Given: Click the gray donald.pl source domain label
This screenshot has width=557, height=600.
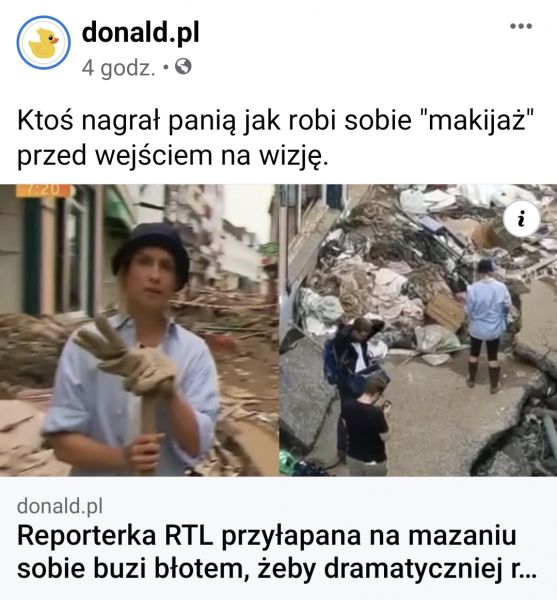Looking at the screenshot, I should click(60, 506).
